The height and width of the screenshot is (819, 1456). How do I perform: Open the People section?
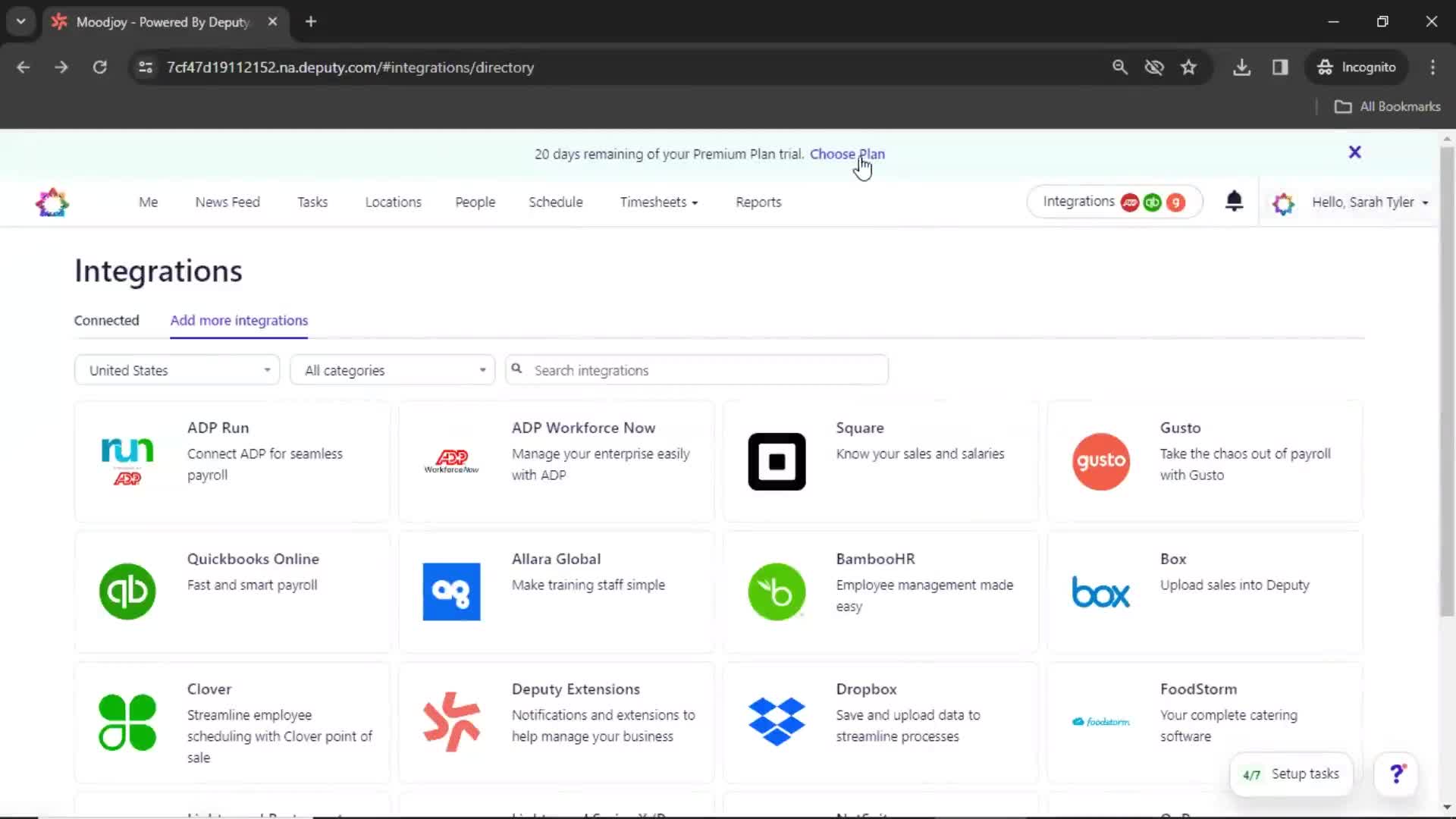(x=475, y=202)
